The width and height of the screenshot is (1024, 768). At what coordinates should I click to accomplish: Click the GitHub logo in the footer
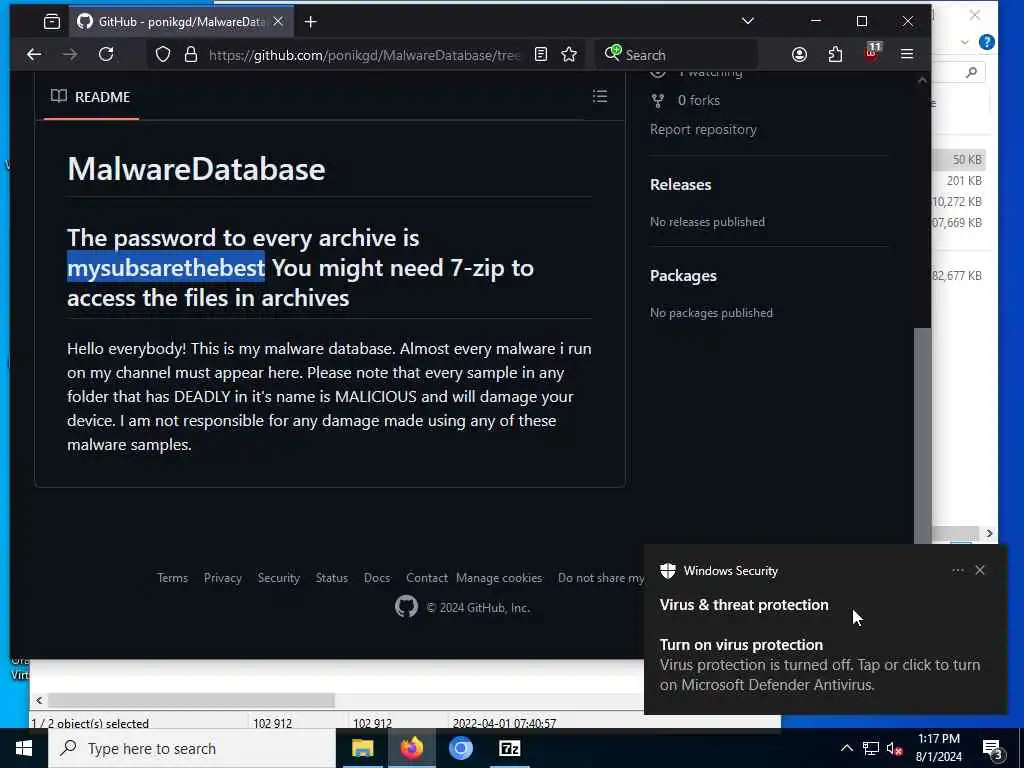[406, 607]
